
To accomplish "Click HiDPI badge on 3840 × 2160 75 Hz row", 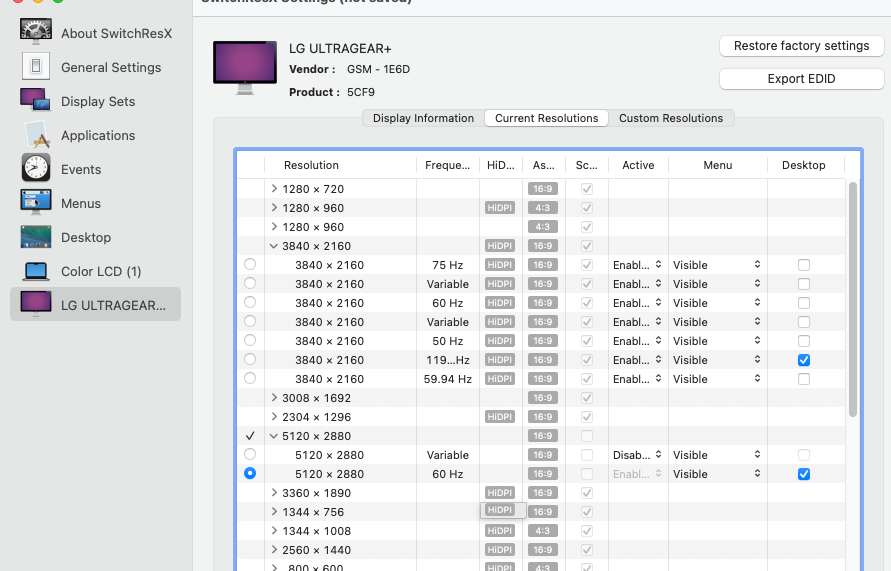I will [x=500, y=265].
